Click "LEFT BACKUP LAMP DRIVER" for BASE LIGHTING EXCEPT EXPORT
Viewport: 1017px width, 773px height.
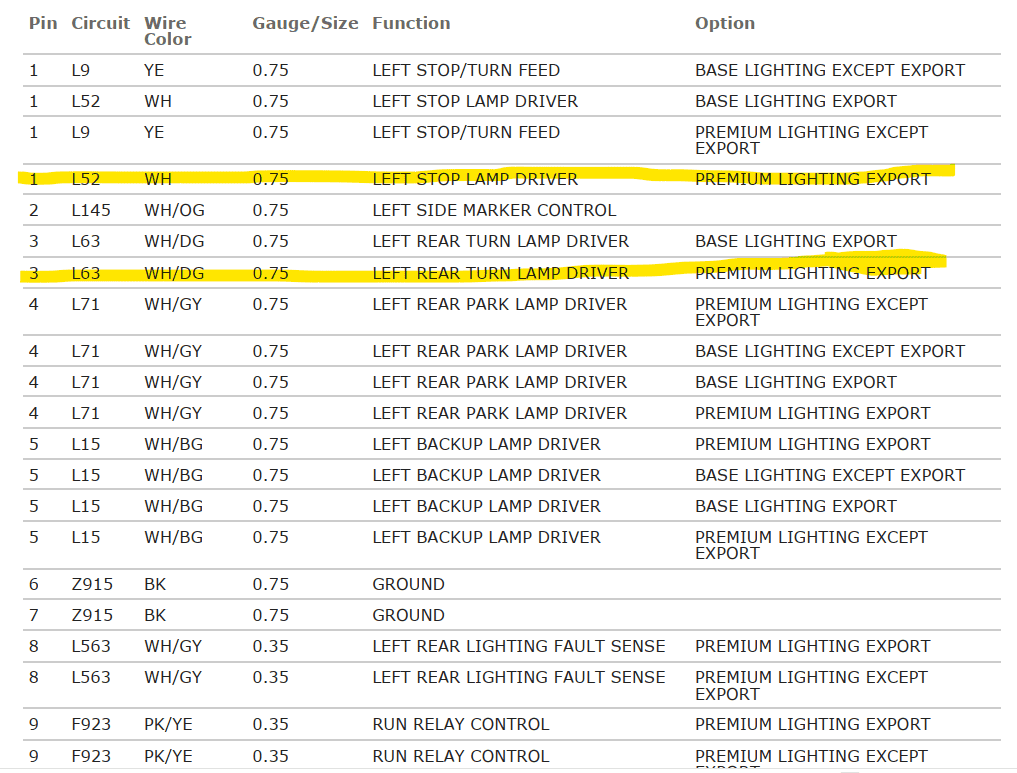coord(486,475)
